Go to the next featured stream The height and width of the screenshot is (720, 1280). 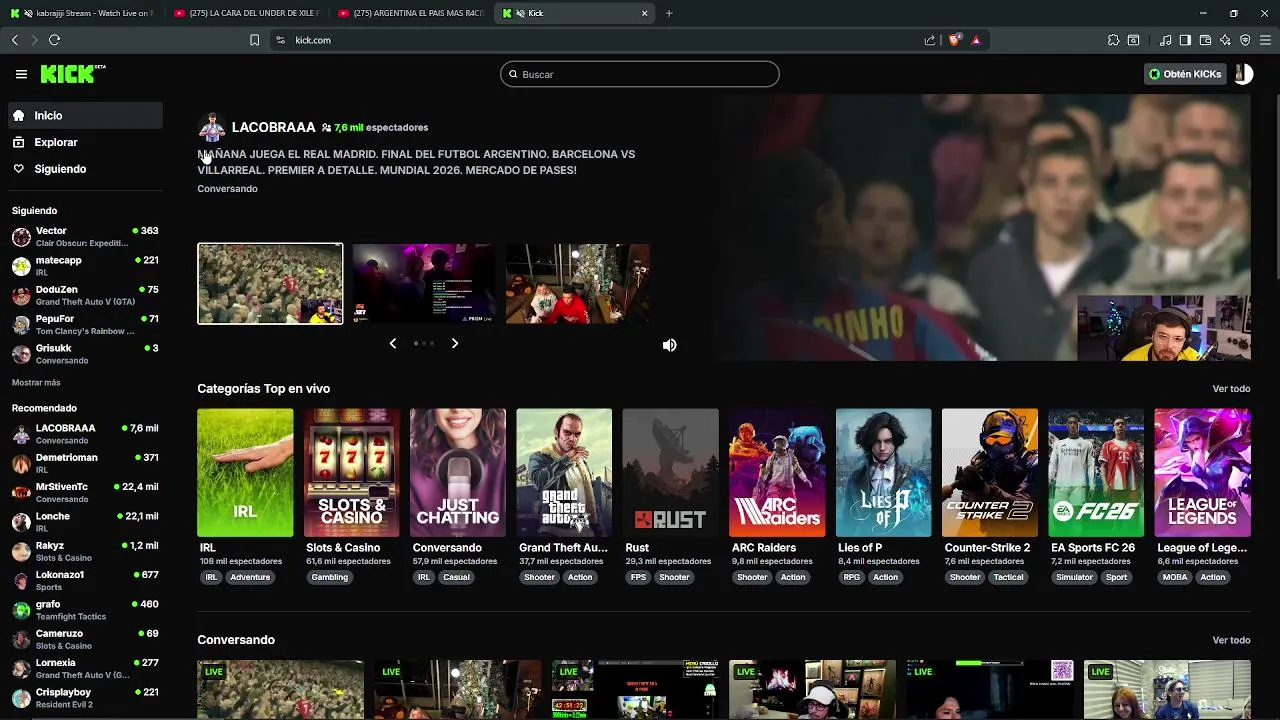(x=455, y=343)
